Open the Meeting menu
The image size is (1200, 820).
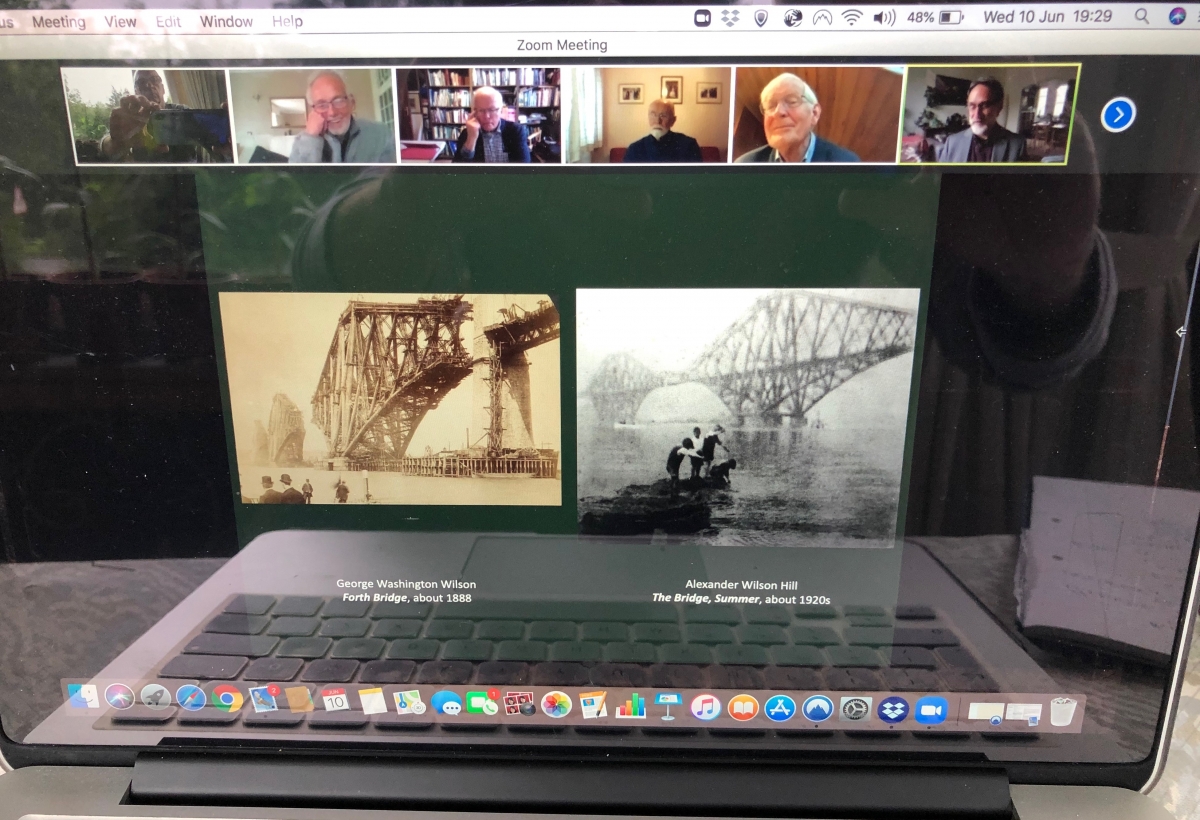58,21
